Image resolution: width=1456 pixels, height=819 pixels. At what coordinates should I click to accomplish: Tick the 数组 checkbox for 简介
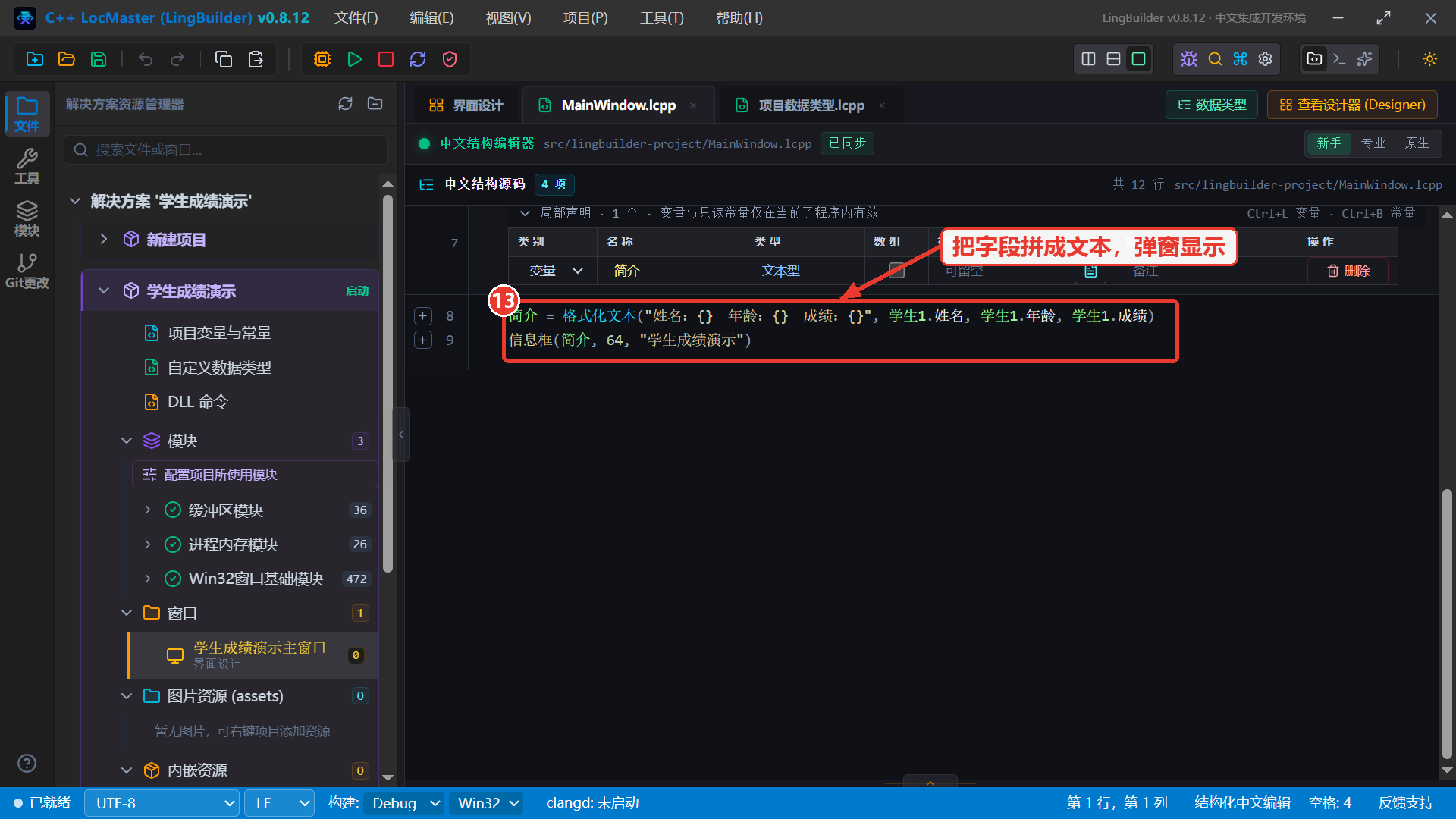pyautogui.click(x=896, y=271)
